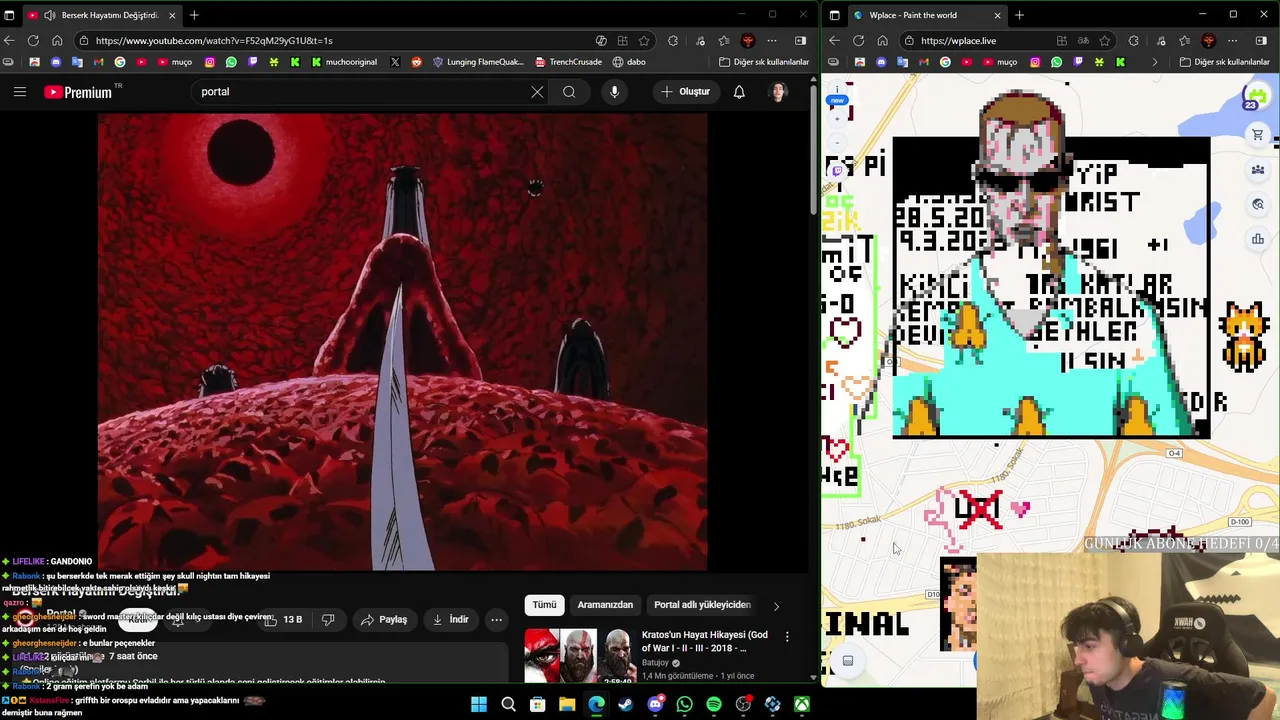Zoom in on Wplace map
1280x720 pixels.
(837, 121)
